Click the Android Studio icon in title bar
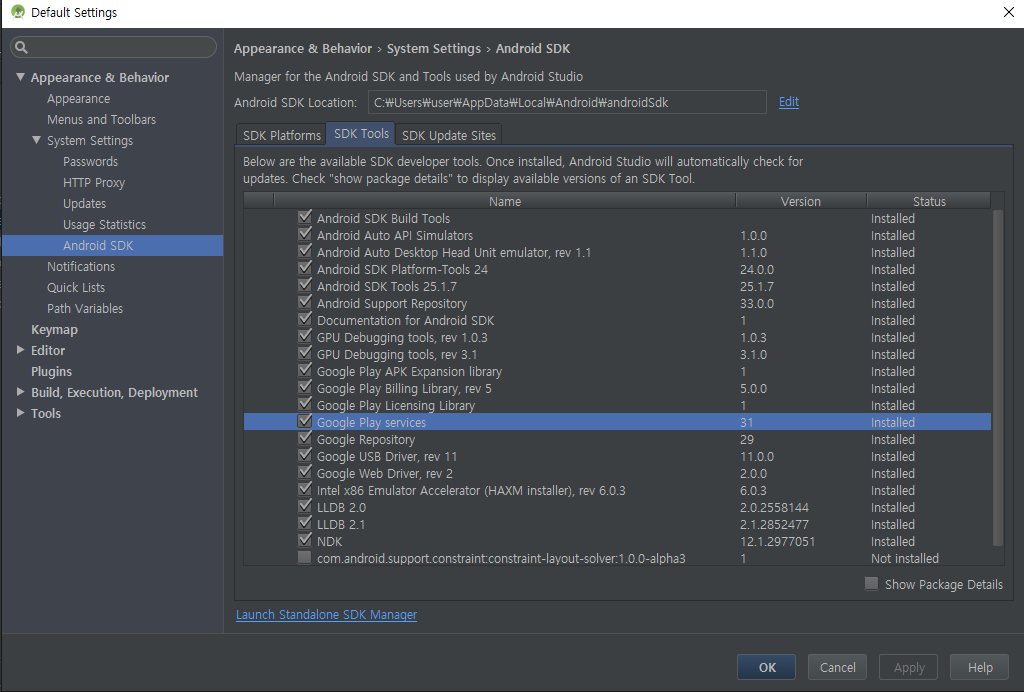 (18, 12)
